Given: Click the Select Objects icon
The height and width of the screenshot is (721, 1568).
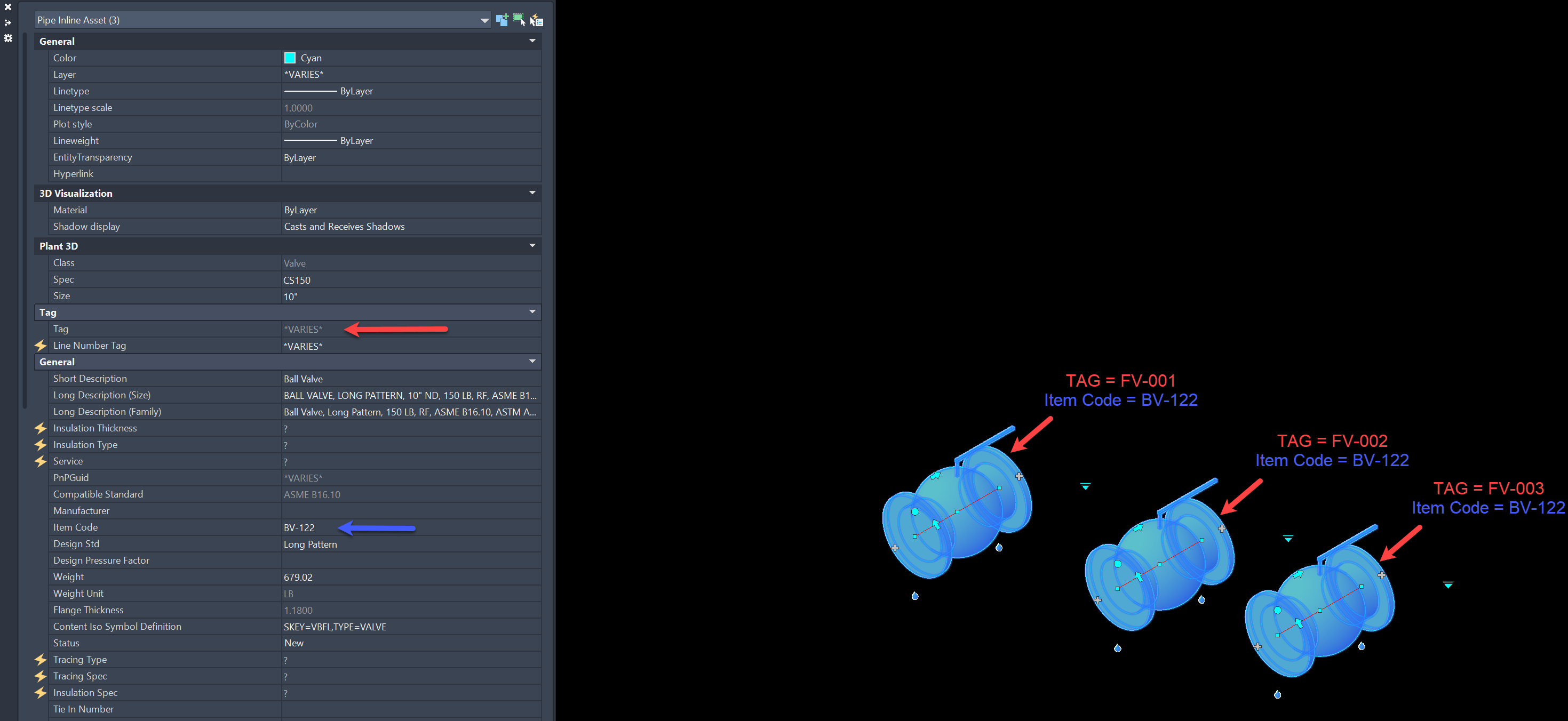Looking at the screenshot, I should pyautogui.click(x=519, y=20).
